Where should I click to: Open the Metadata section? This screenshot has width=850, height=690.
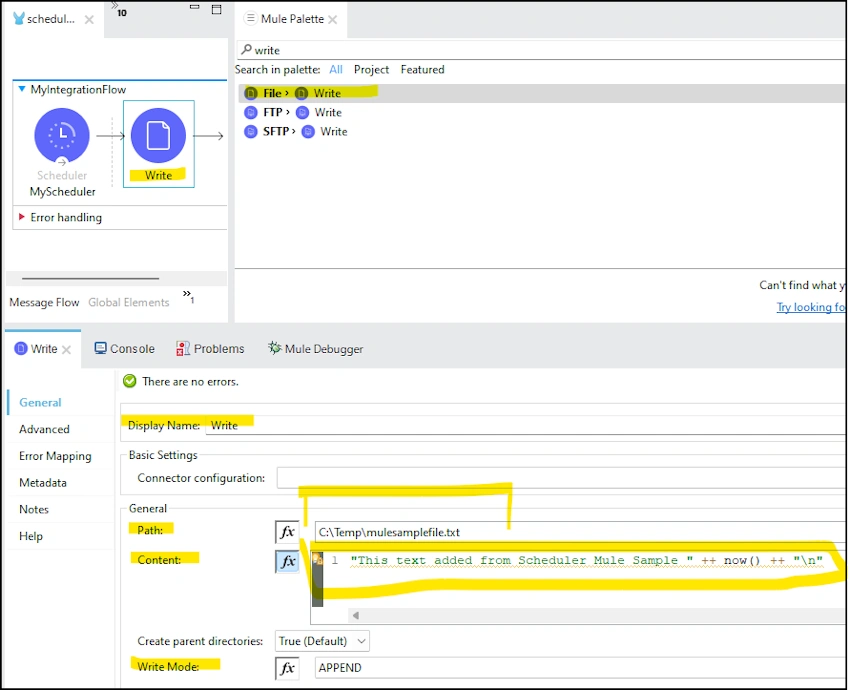coord(42,482)
